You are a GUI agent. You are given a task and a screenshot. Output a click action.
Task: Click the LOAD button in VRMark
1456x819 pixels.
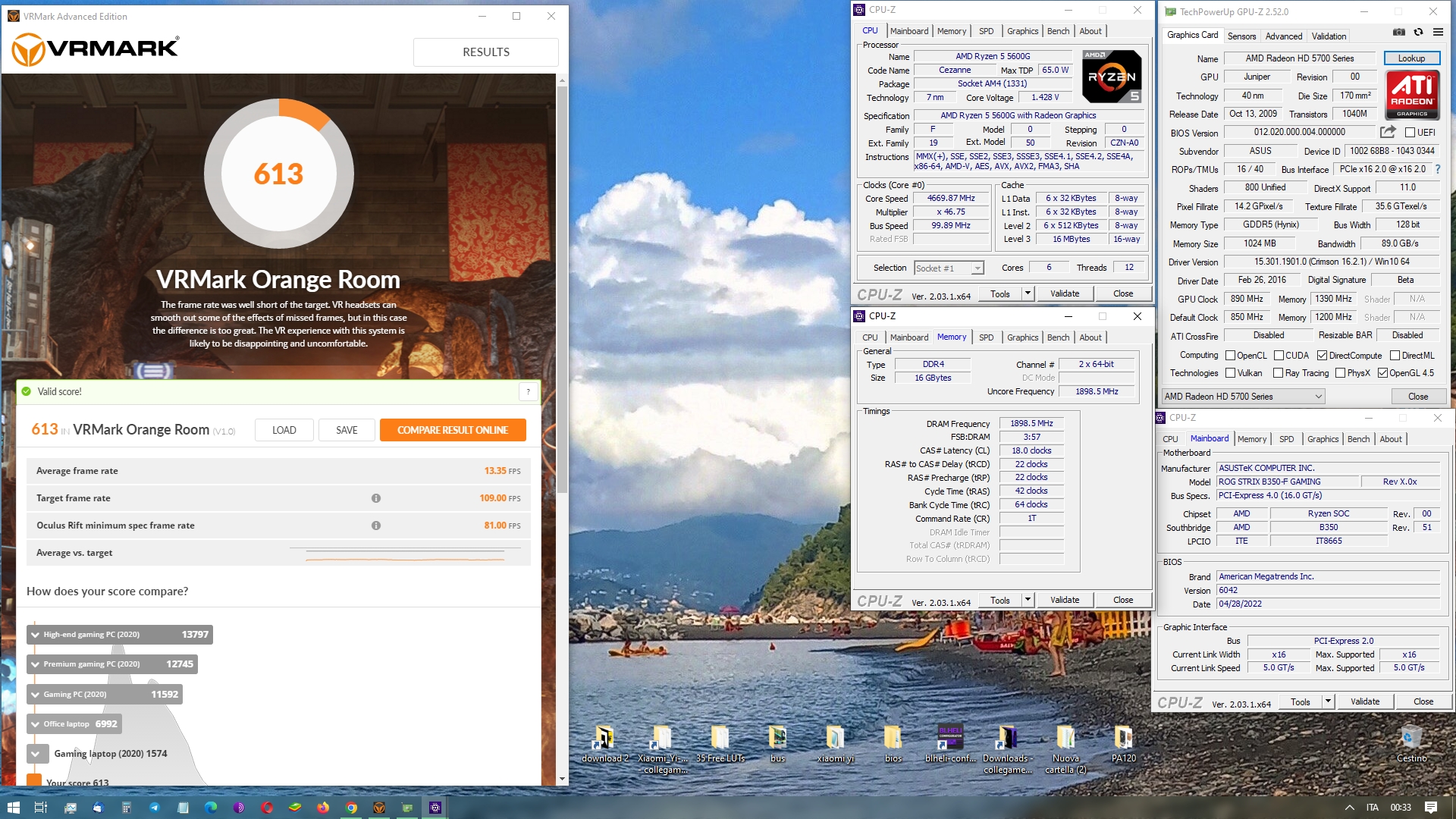(284, 430)
